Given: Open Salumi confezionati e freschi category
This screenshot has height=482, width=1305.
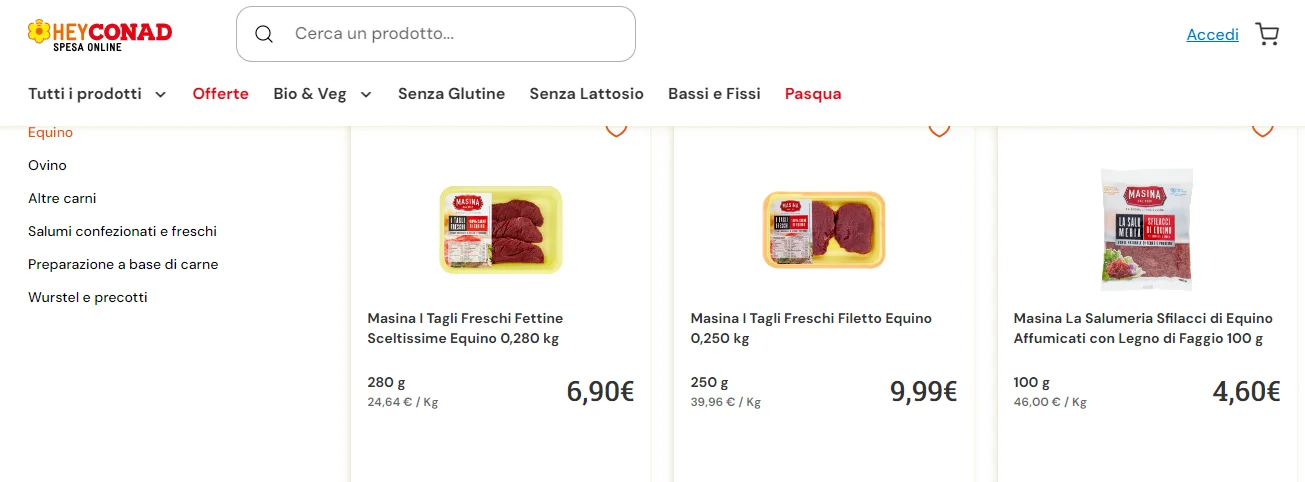Looking at the screenshot, I should (122, 231).
